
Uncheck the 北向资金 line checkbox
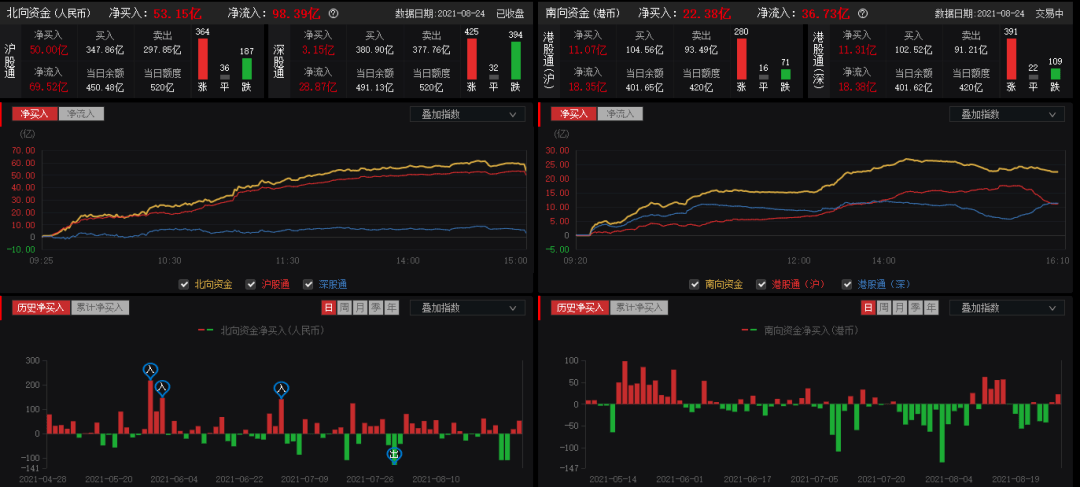(185, 284)
